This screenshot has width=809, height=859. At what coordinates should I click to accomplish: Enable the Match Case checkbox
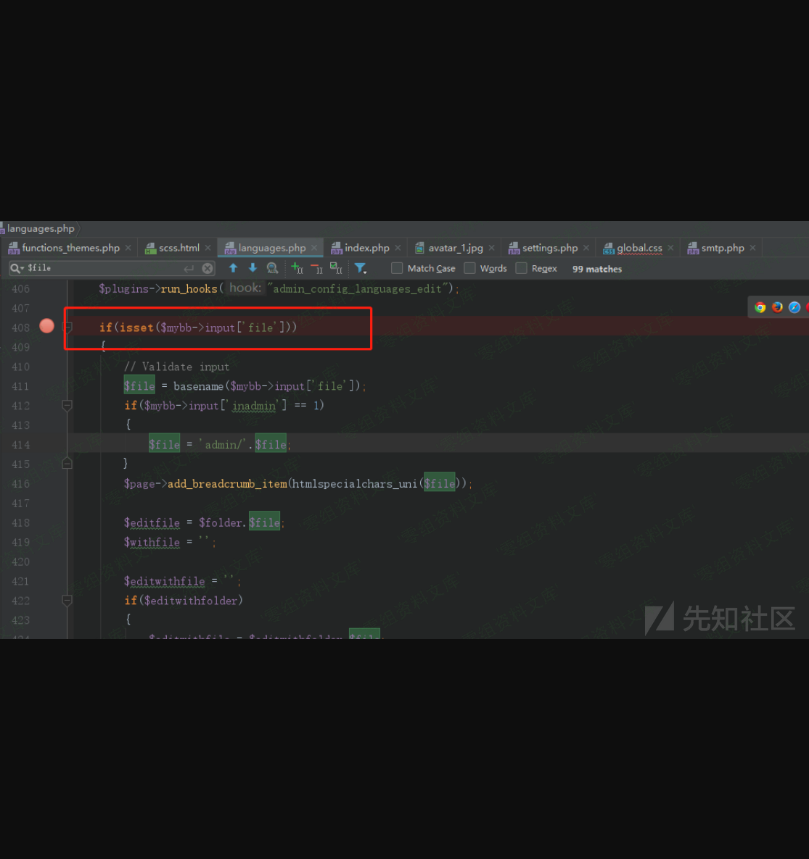(x=397, y=268)
